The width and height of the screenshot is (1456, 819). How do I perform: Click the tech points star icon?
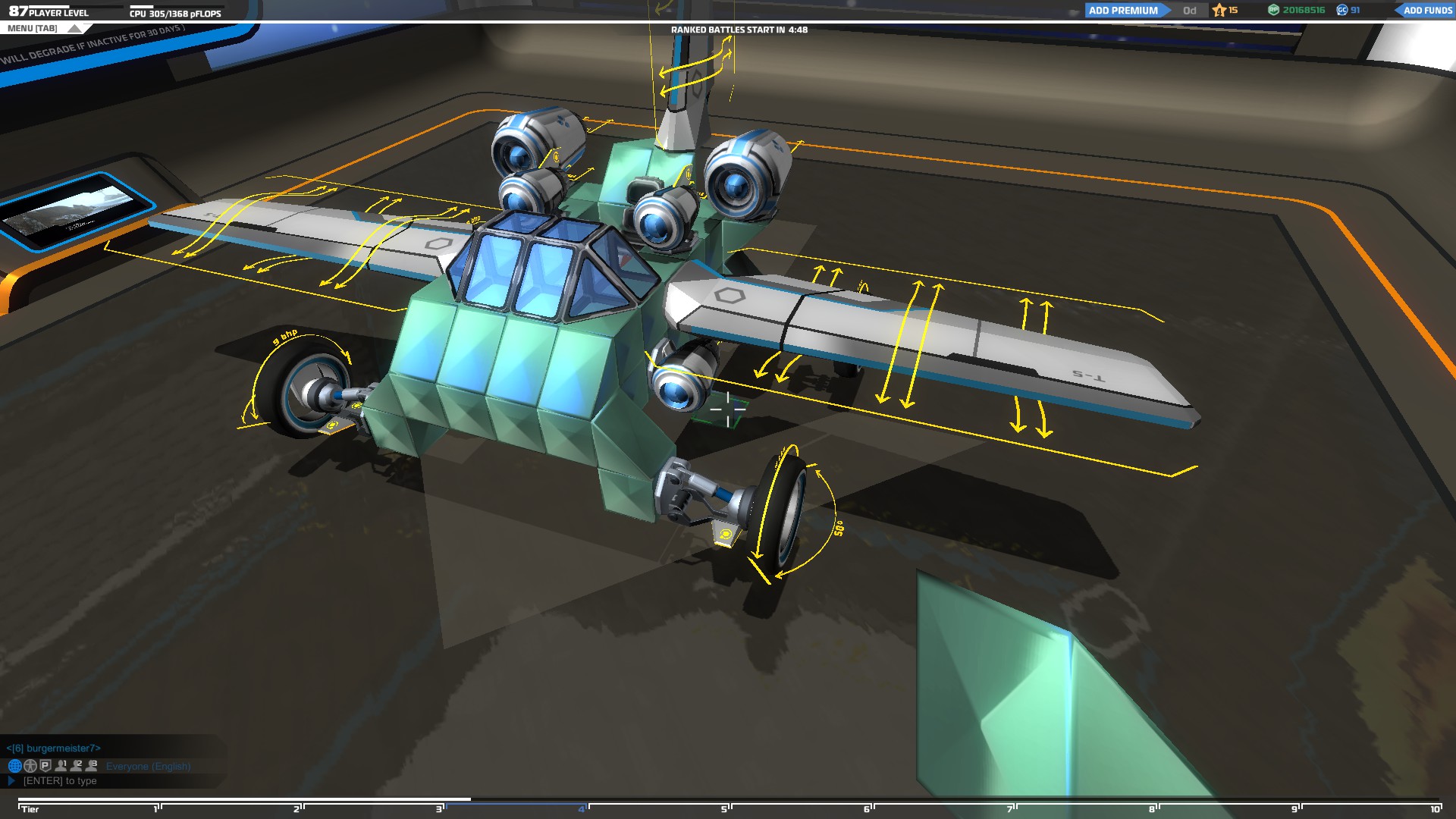pos(1219,10)
